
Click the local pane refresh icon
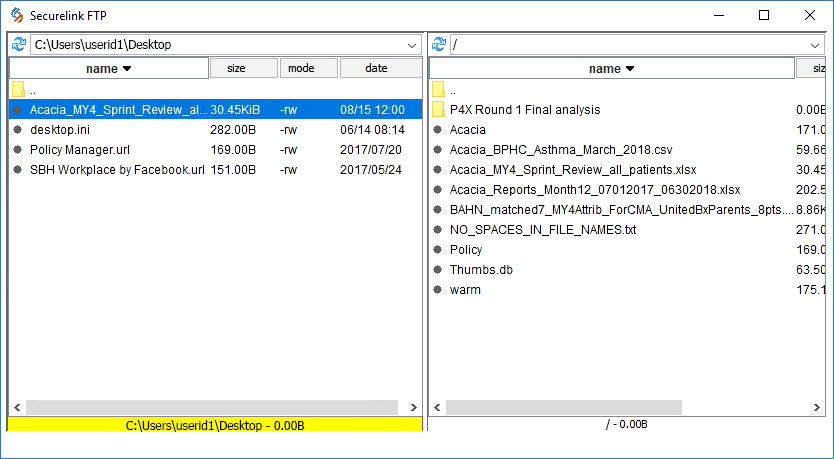point(18,45)
